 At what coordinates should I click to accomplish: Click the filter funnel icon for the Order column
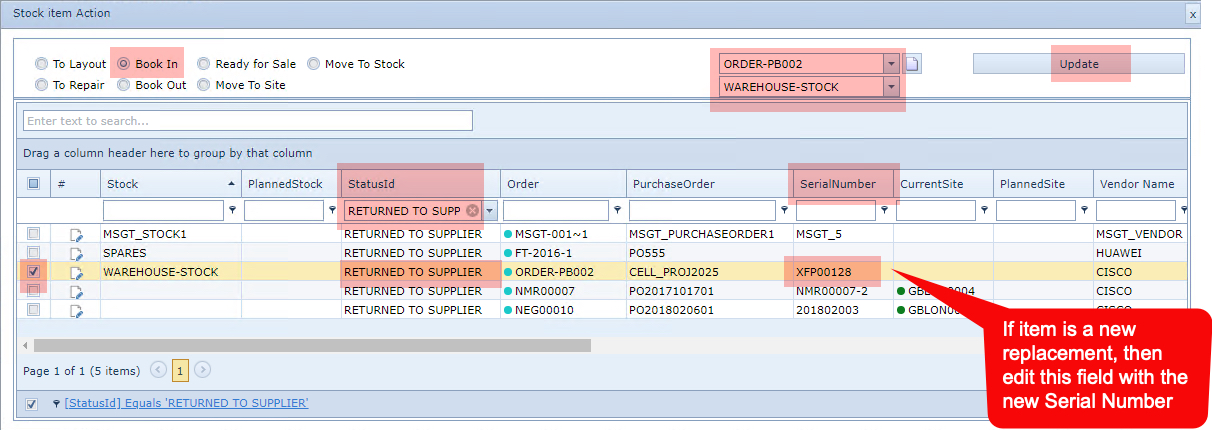[x=617, y=211]
